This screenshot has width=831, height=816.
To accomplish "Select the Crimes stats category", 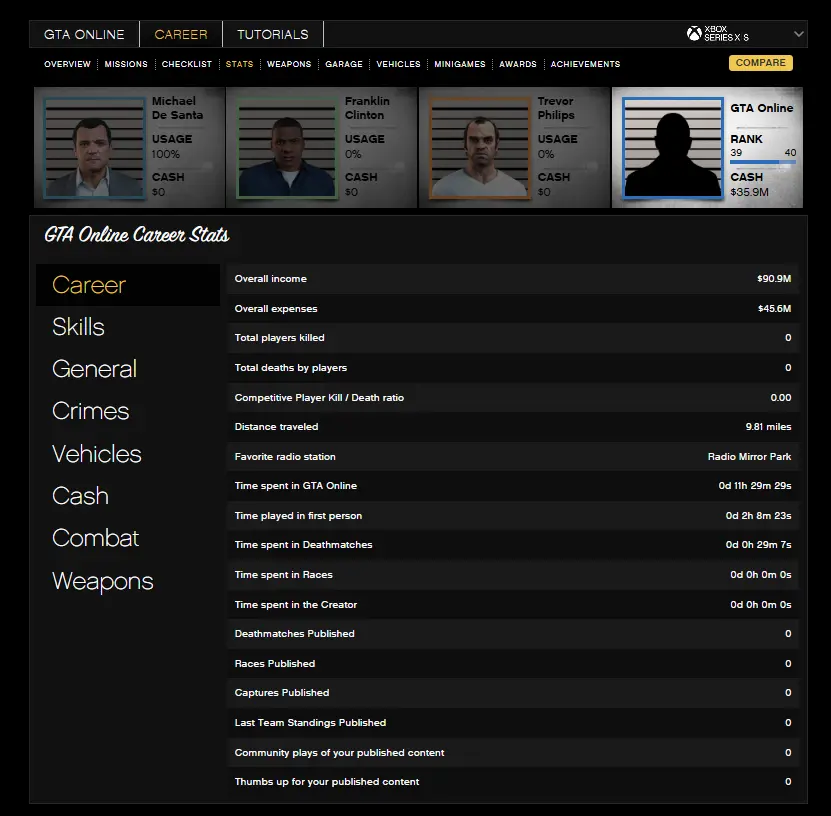I will (90, 411).
